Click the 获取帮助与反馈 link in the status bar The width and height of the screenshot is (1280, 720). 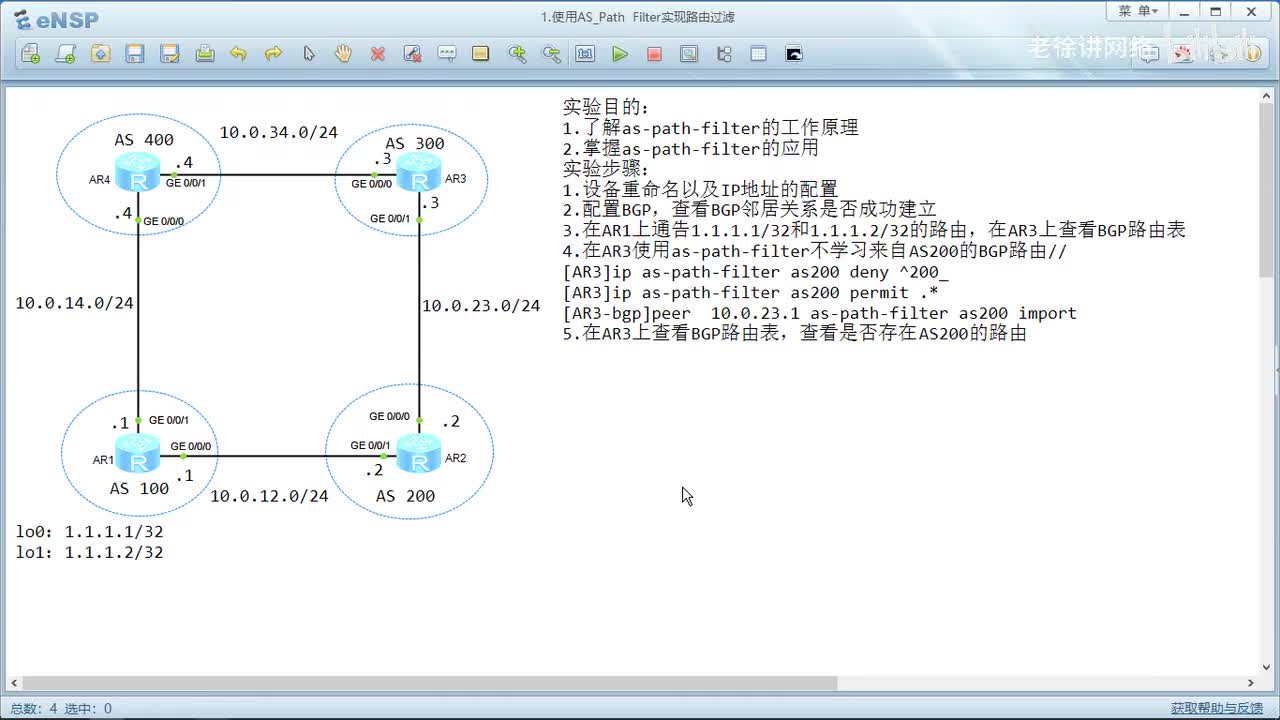click(x=1216, y=708)
